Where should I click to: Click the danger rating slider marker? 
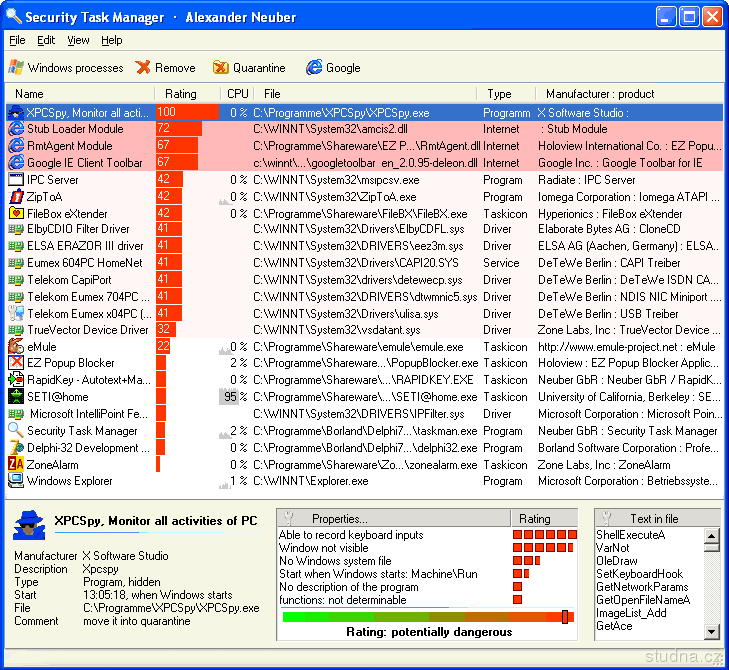tap(566, 617)
